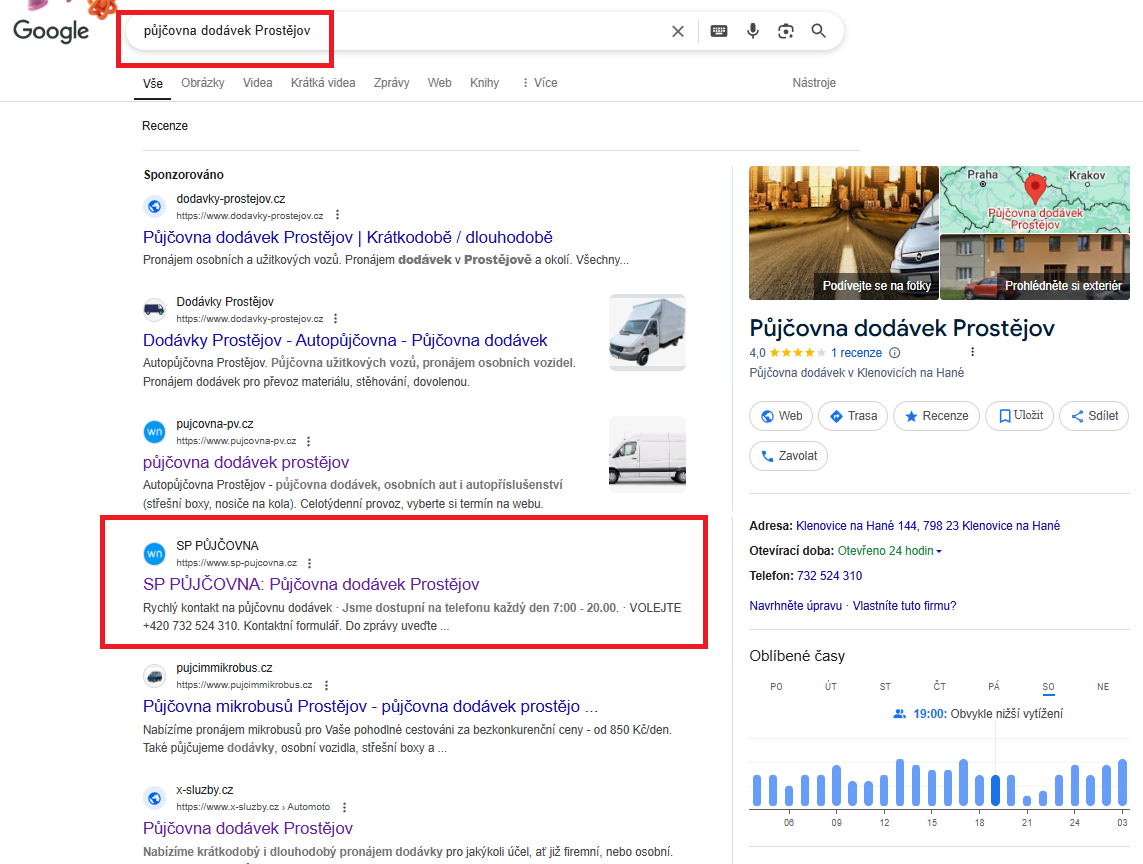
Task: Select PO day in Oblíbené časy
Action: 776,687
